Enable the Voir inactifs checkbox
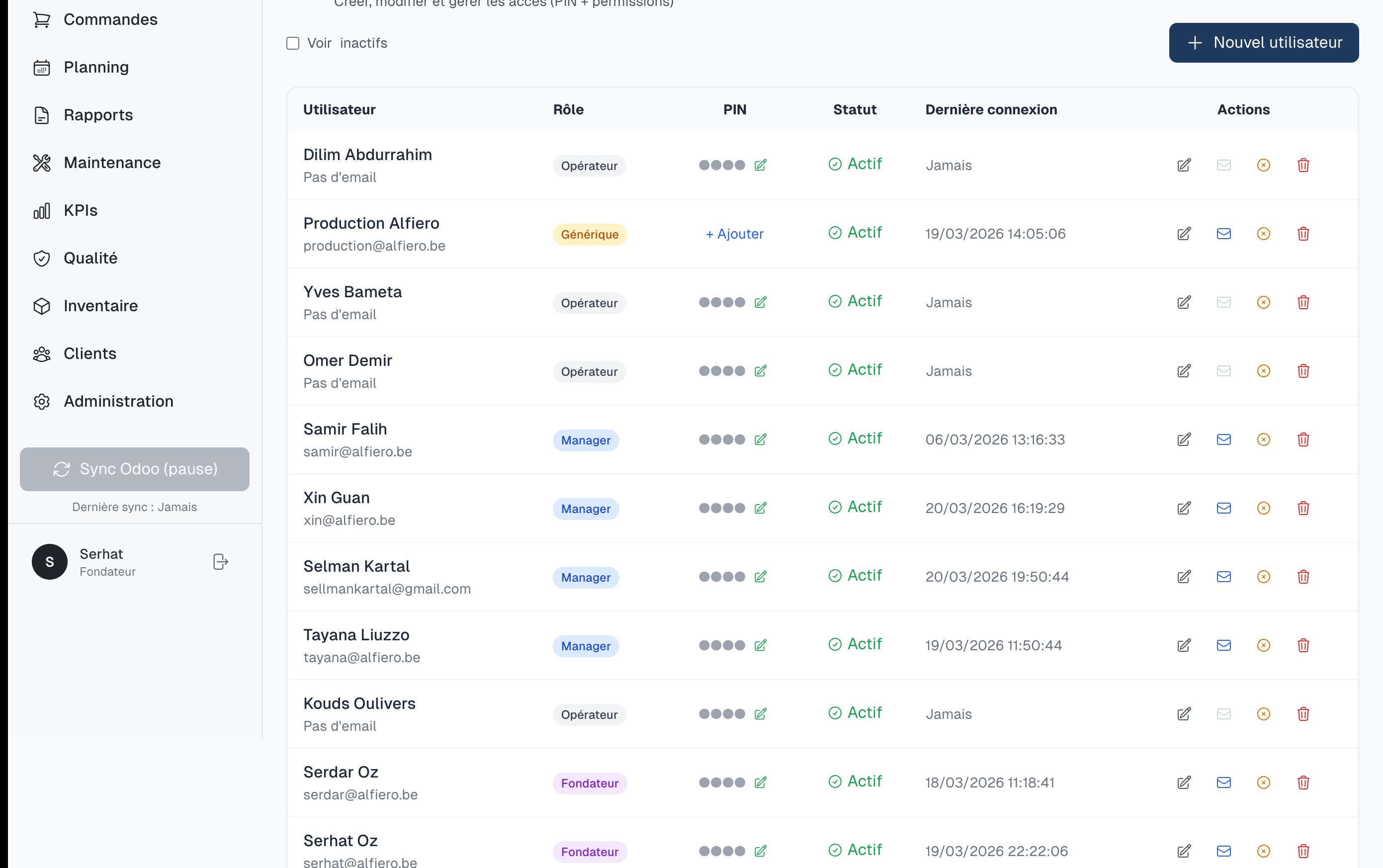1383x868 pixels. click(293, 44)
